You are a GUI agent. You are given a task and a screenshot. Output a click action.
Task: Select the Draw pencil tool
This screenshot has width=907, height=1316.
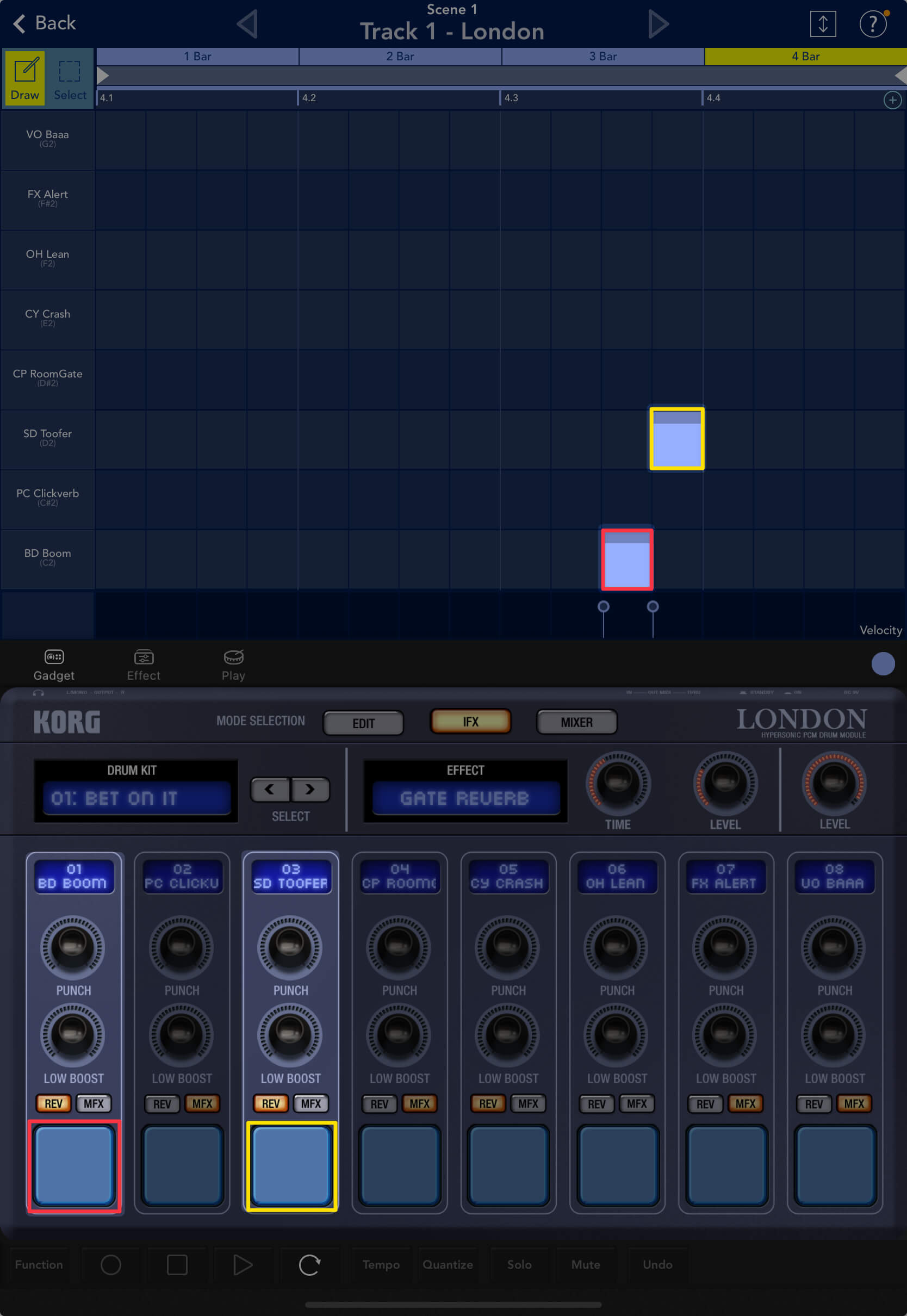tap(25, 77)
